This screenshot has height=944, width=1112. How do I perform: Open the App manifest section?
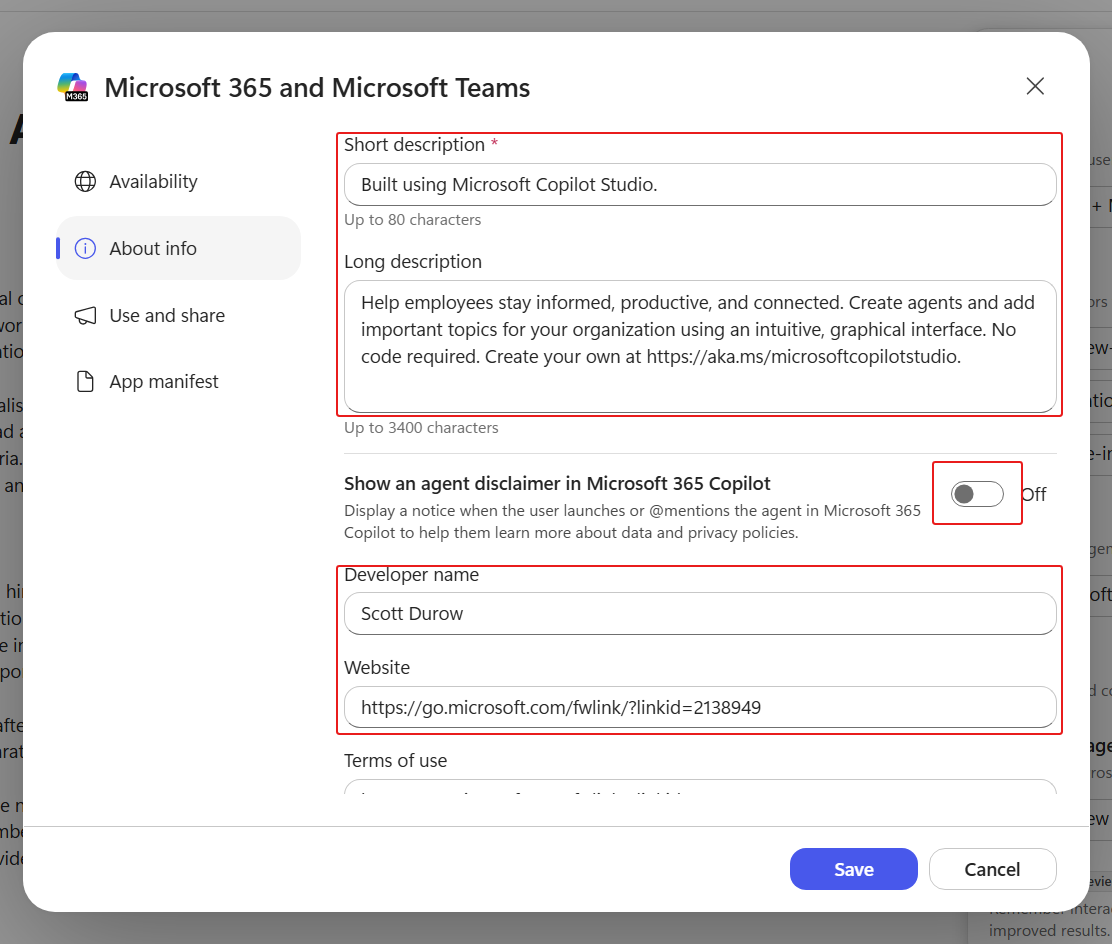pyautogui.click(x=178, y=382)
